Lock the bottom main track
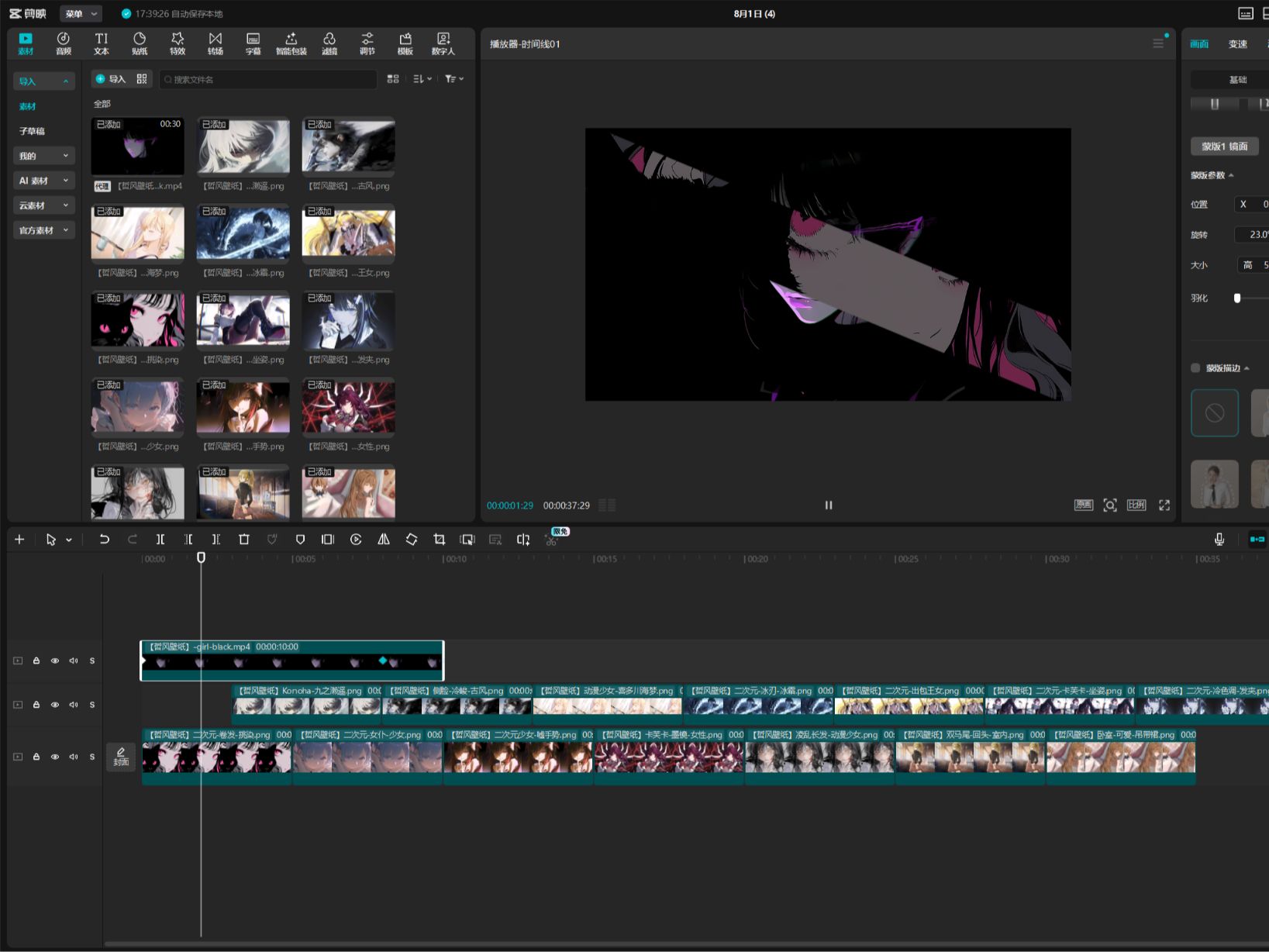Image resolution: width=1269 pixels, height=952 pixels. click(x=36, y=757)
